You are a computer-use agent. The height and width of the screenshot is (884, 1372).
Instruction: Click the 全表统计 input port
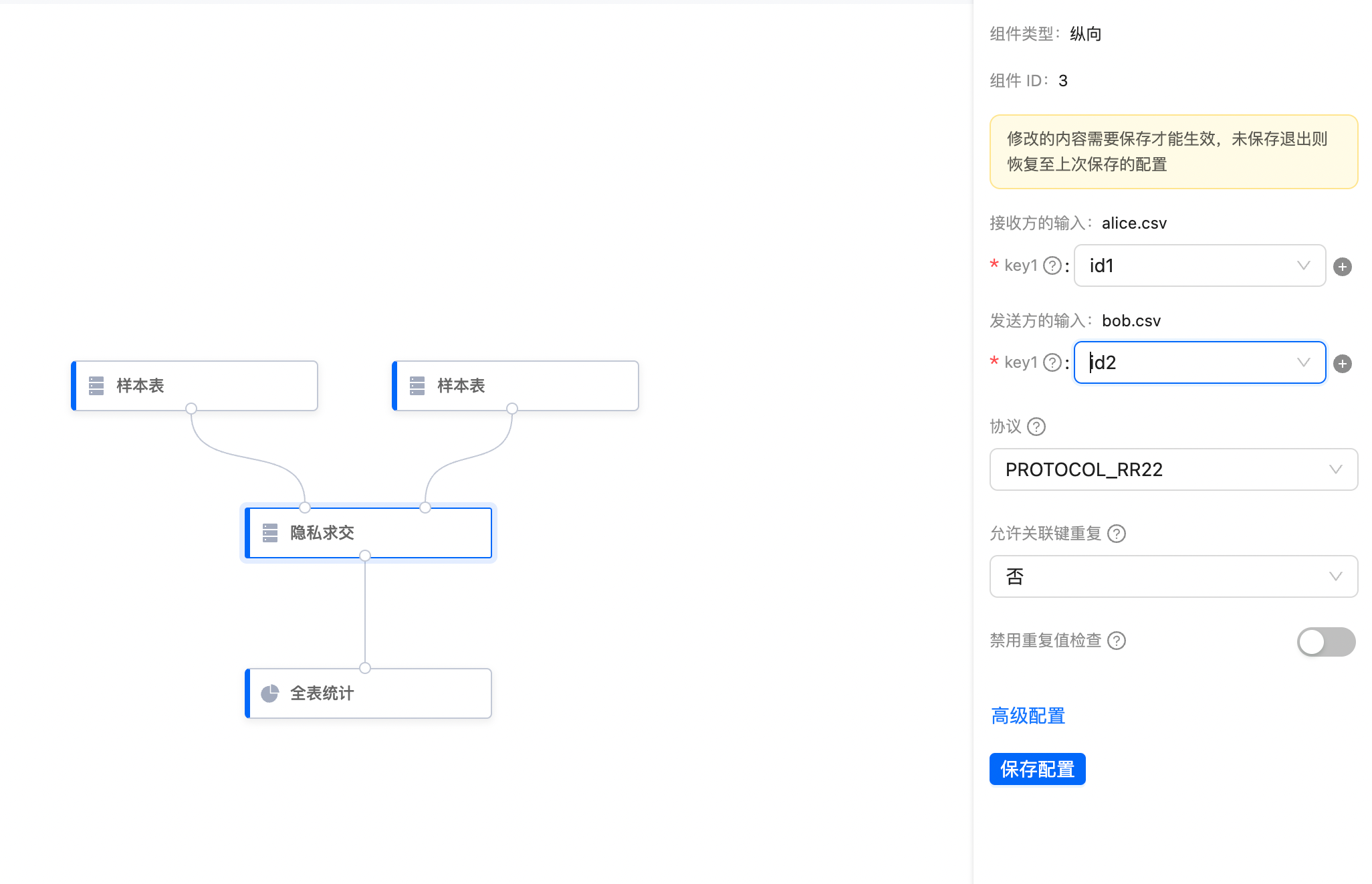coord(365,668)
